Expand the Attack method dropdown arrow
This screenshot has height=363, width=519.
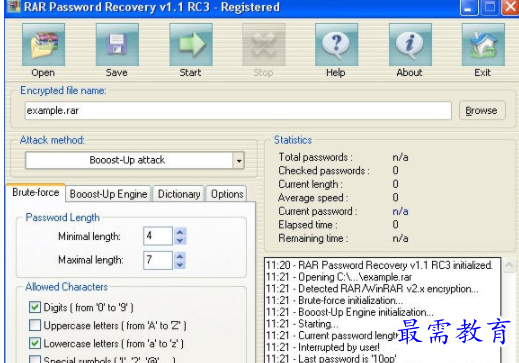(239, 161)
